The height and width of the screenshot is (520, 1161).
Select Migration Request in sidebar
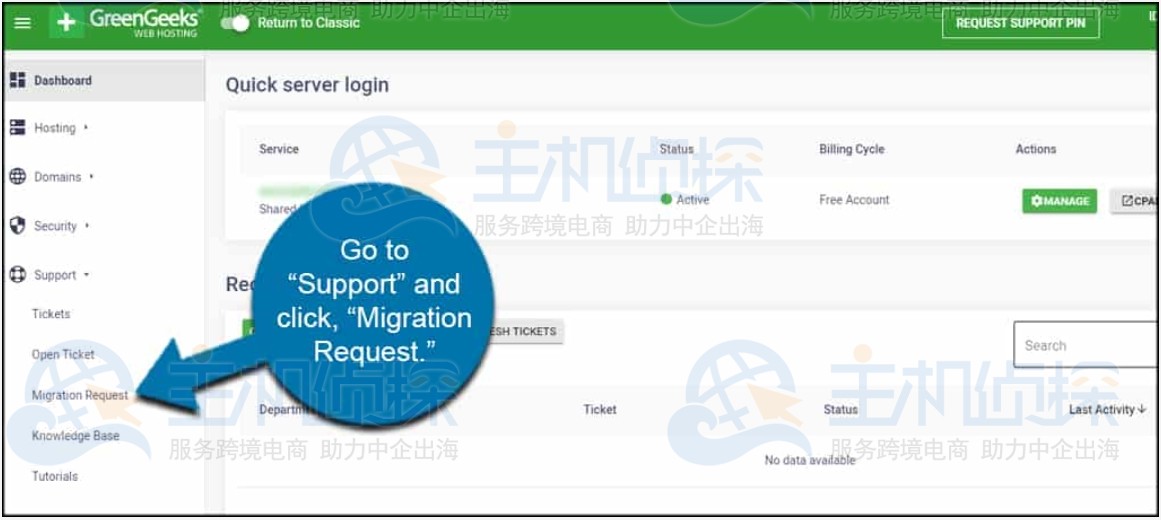tap(79, 395)
